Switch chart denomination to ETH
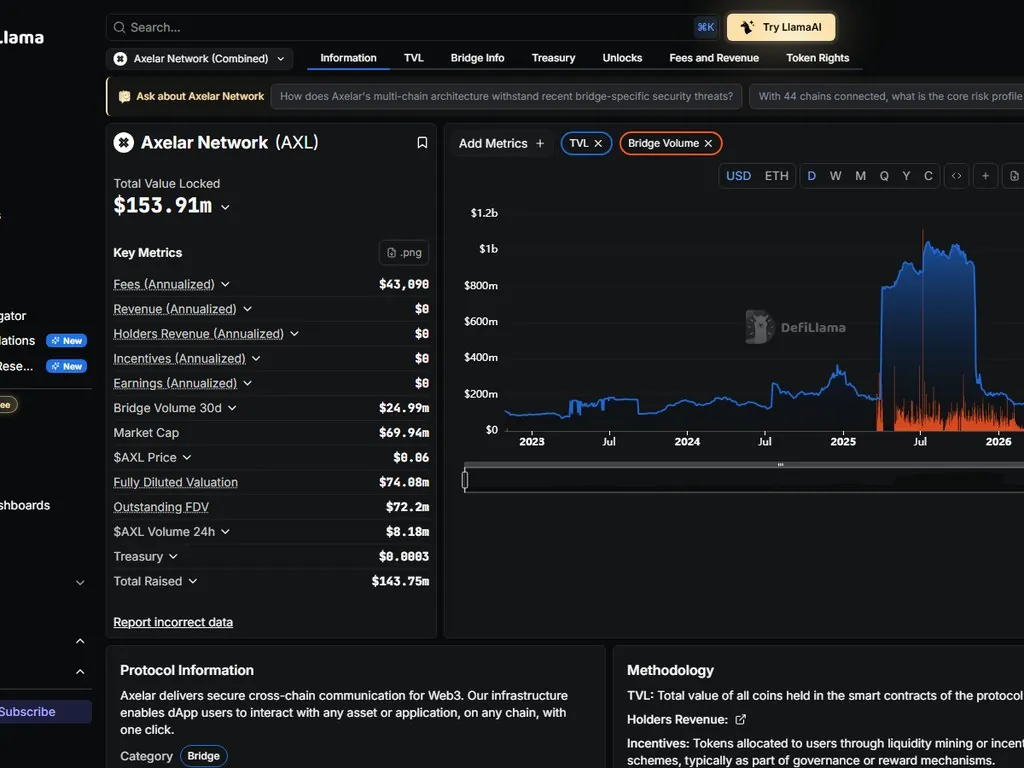Viewport: 1024px width, 768px height. [x=776, y=176]
